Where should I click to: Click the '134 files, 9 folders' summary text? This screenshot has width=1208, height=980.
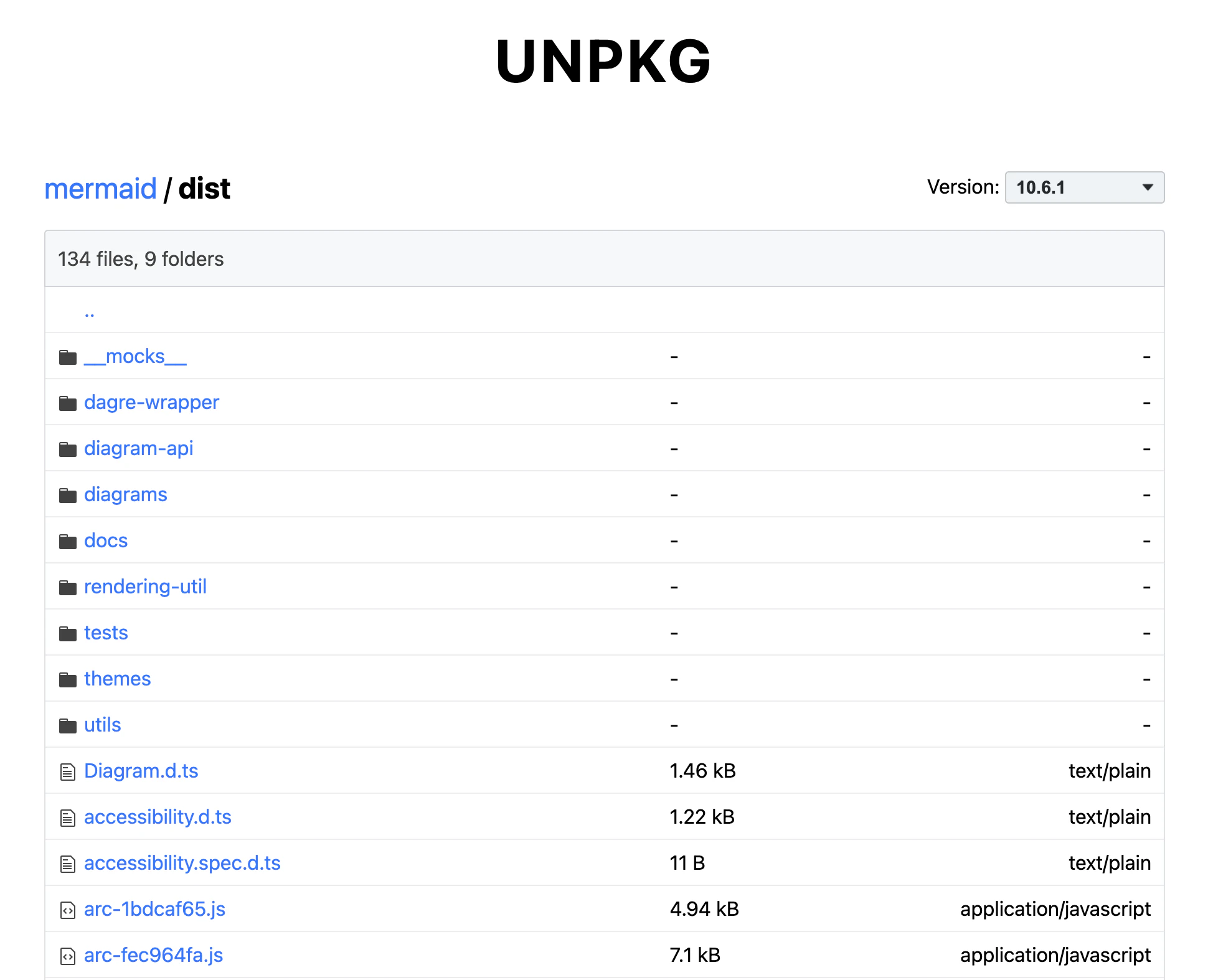point(141,259)
